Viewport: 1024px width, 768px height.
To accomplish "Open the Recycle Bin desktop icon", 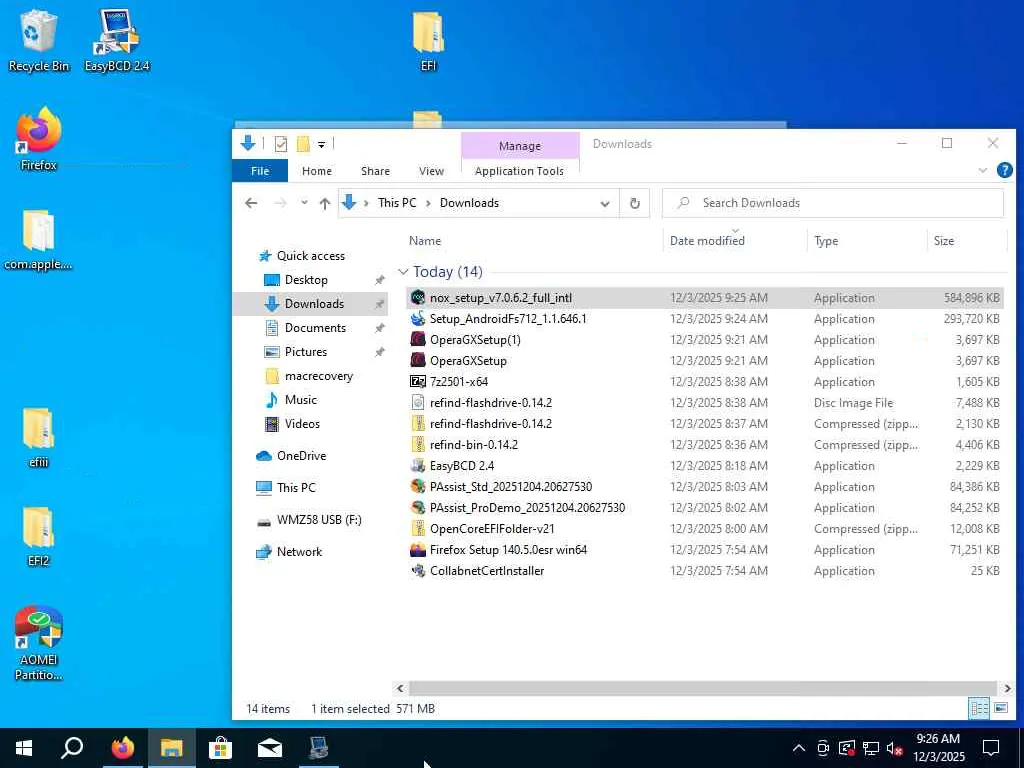I will (x=38, y=40).
